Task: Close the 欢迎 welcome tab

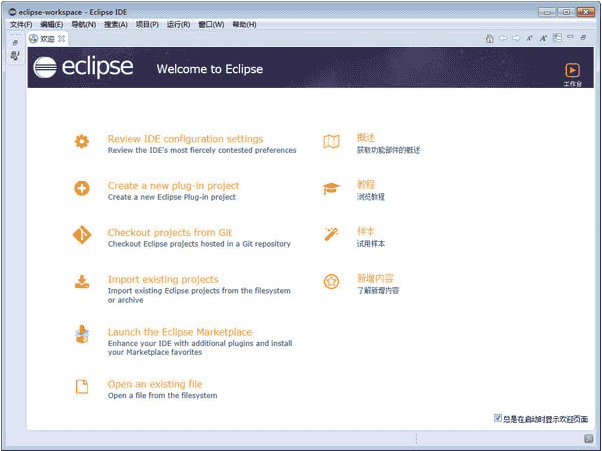Action: (x=63, y=39)
